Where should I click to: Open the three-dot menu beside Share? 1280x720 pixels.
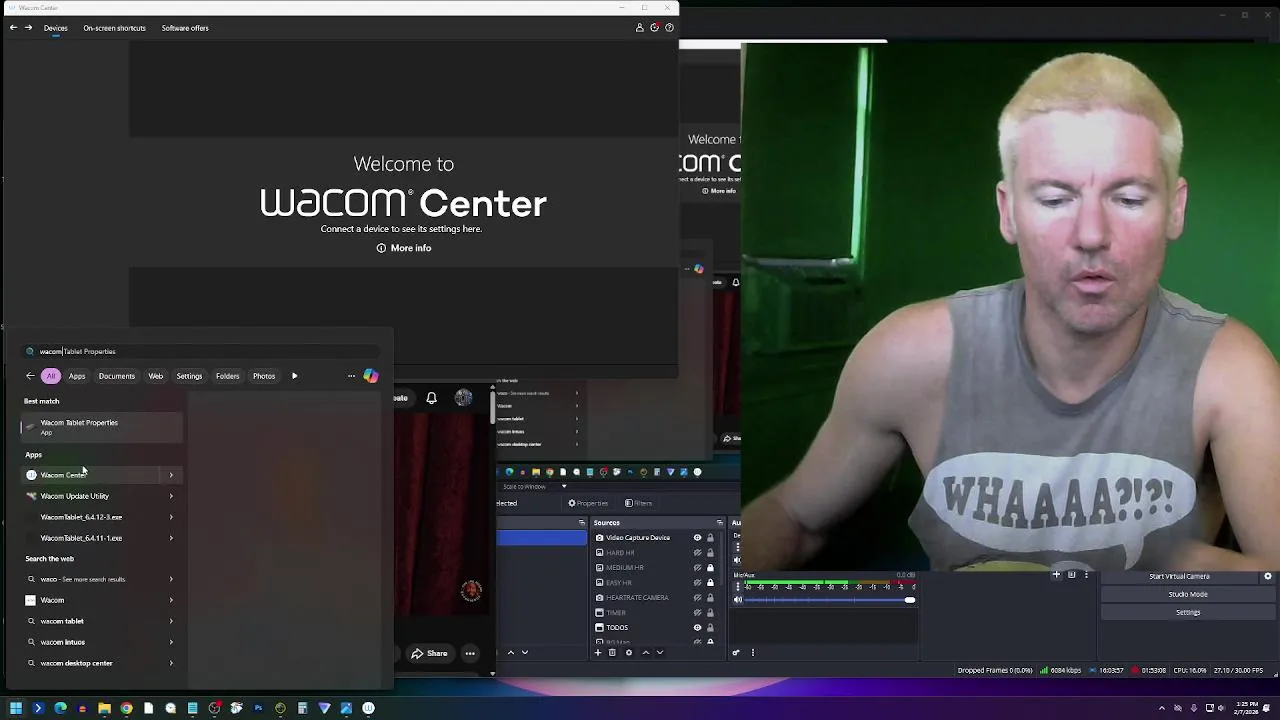[470, 653]
